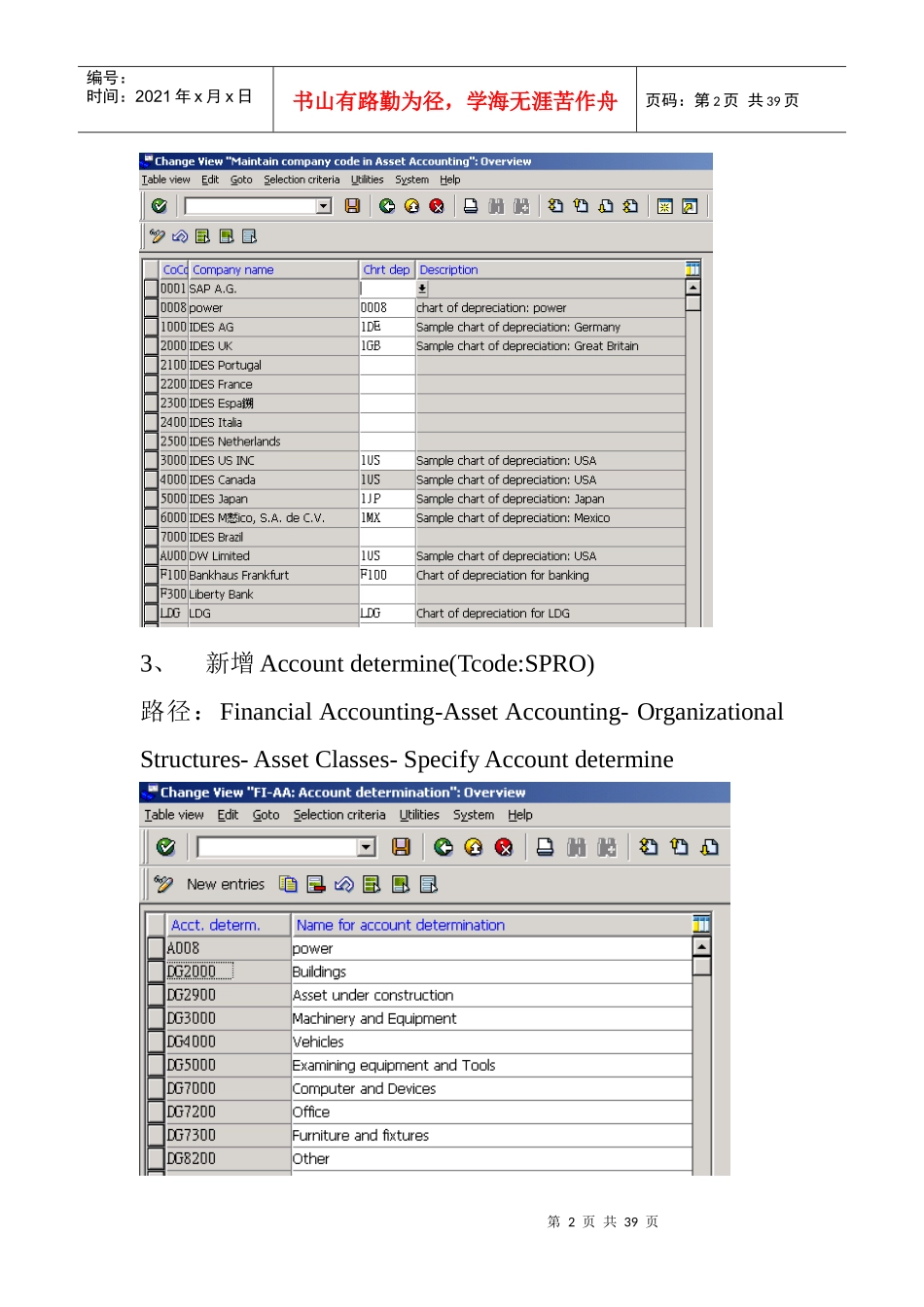Viewport: 924px width, 1307px height.
Task: Click Chrt dep cell for 2100 IDES Portugal
Action: point(387,365)
